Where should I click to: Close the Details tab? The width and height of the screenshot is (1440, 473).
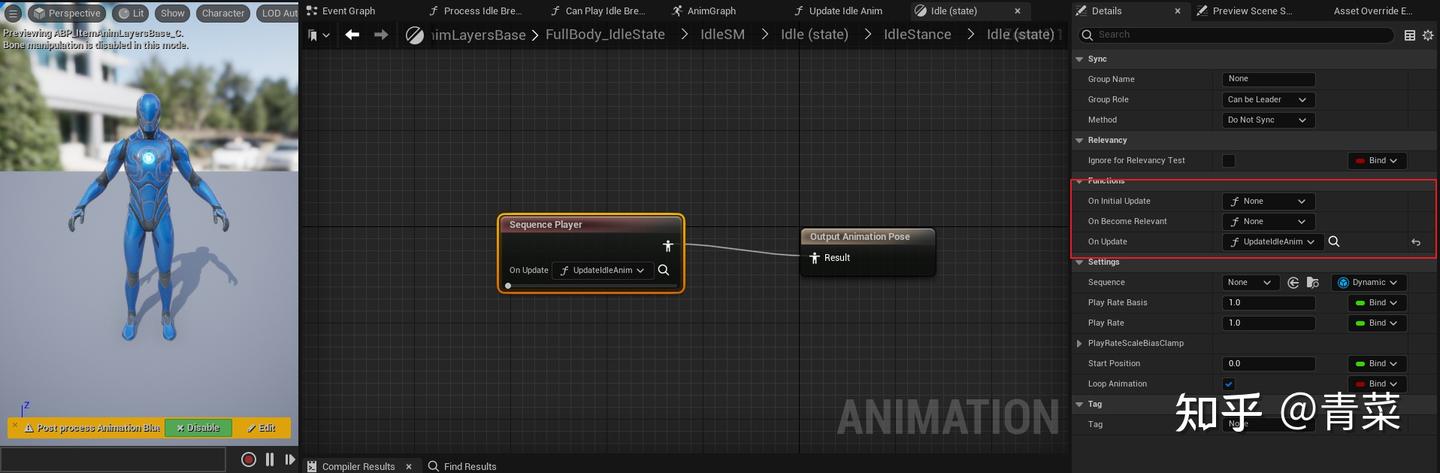click(1177, 11)
